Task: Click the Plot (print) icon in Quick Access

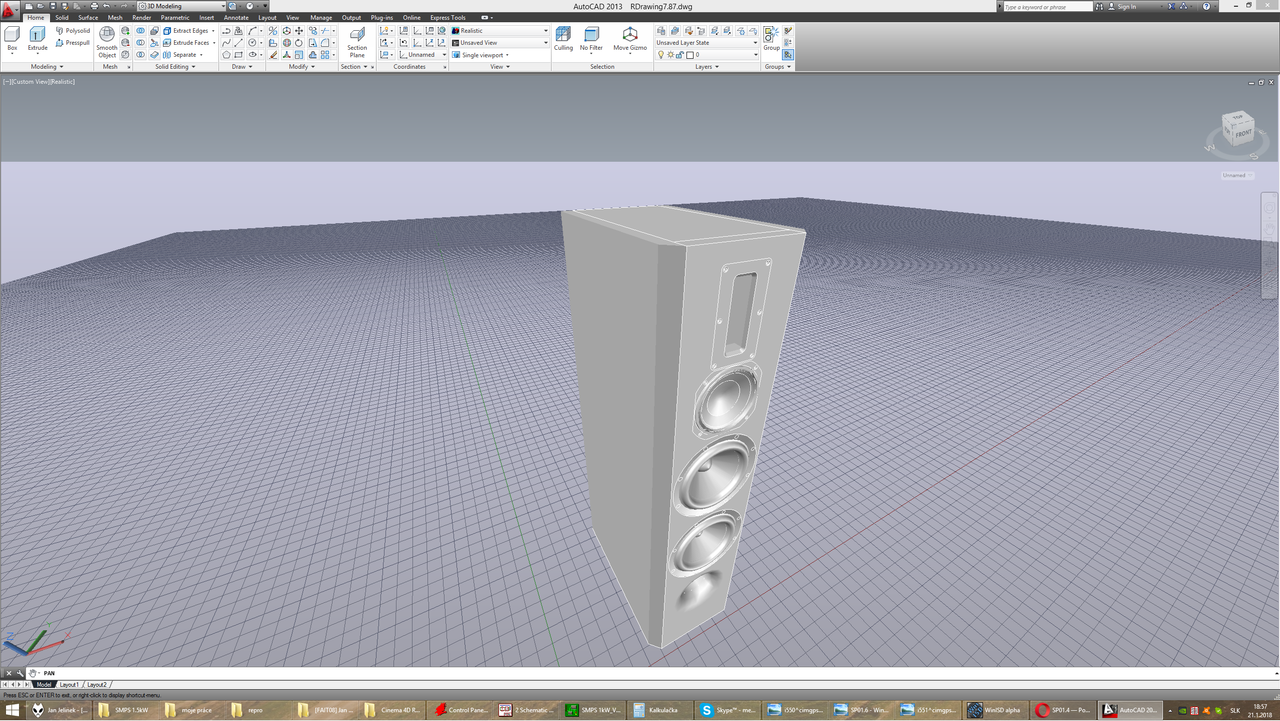Action: (94, 6)
